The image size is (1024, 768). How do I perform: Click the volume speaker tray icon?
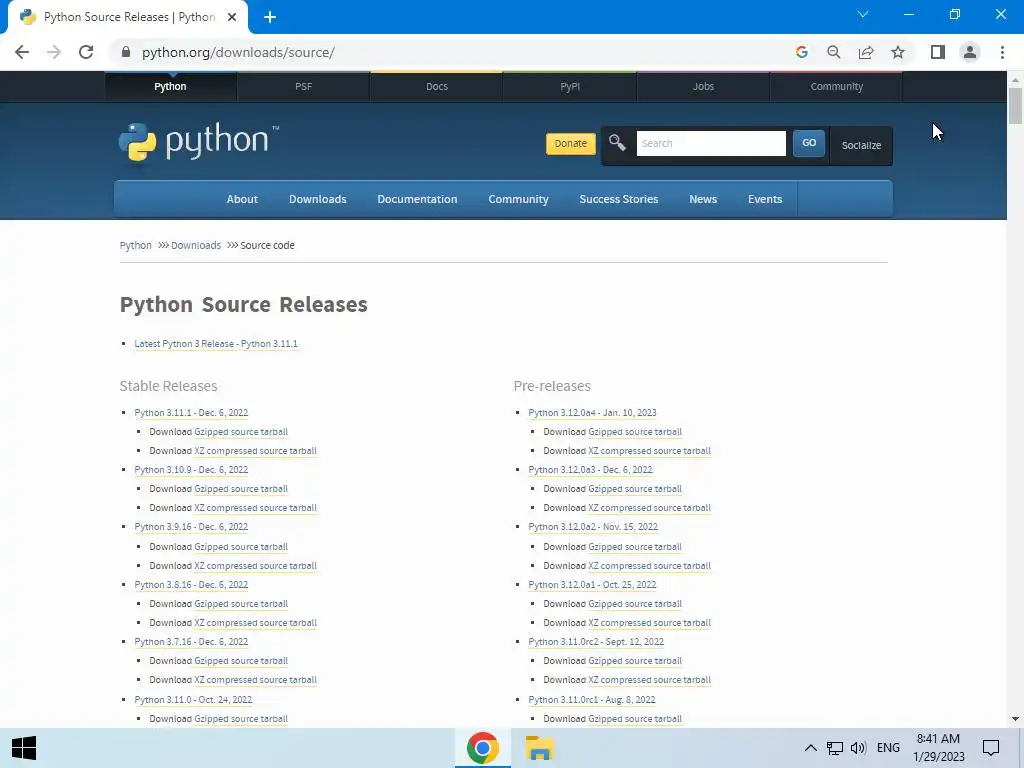coord(858,748)
